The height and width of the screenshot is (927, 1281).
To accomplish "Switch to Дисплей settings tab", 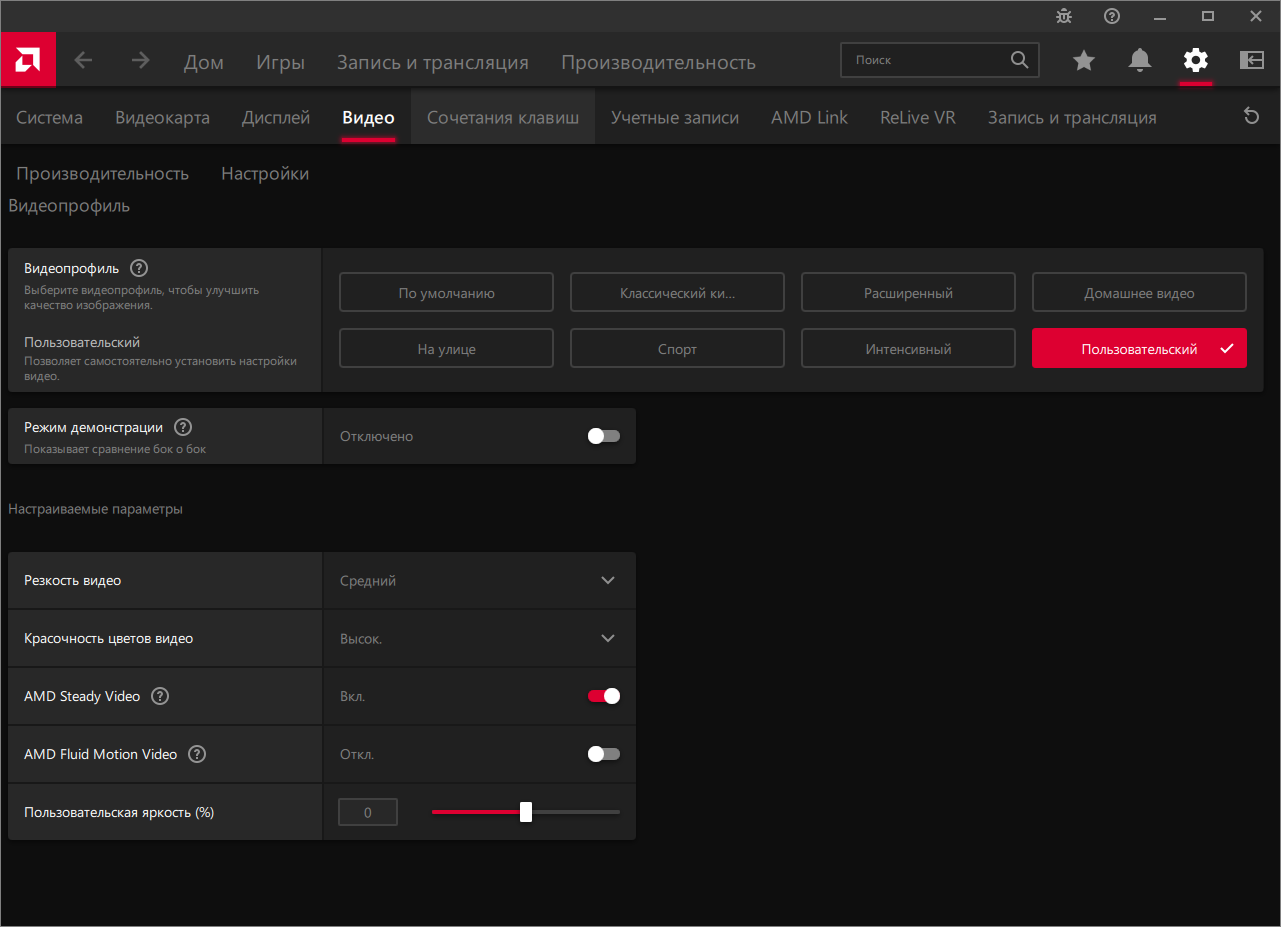I will (276, 117).
